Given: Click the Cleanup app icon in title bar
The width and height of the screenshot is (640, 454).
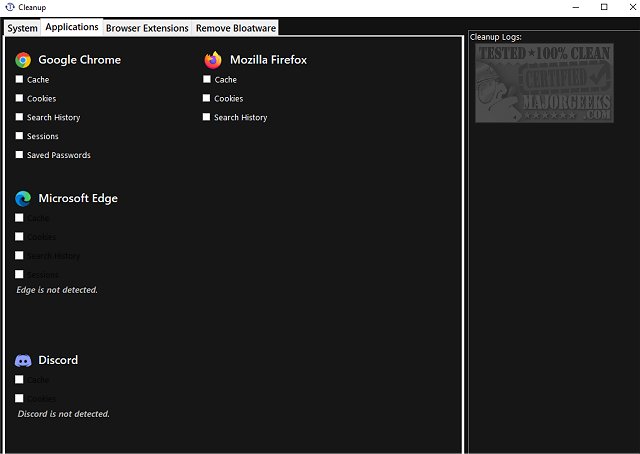Looking at the screenshot, I should 10,7.
